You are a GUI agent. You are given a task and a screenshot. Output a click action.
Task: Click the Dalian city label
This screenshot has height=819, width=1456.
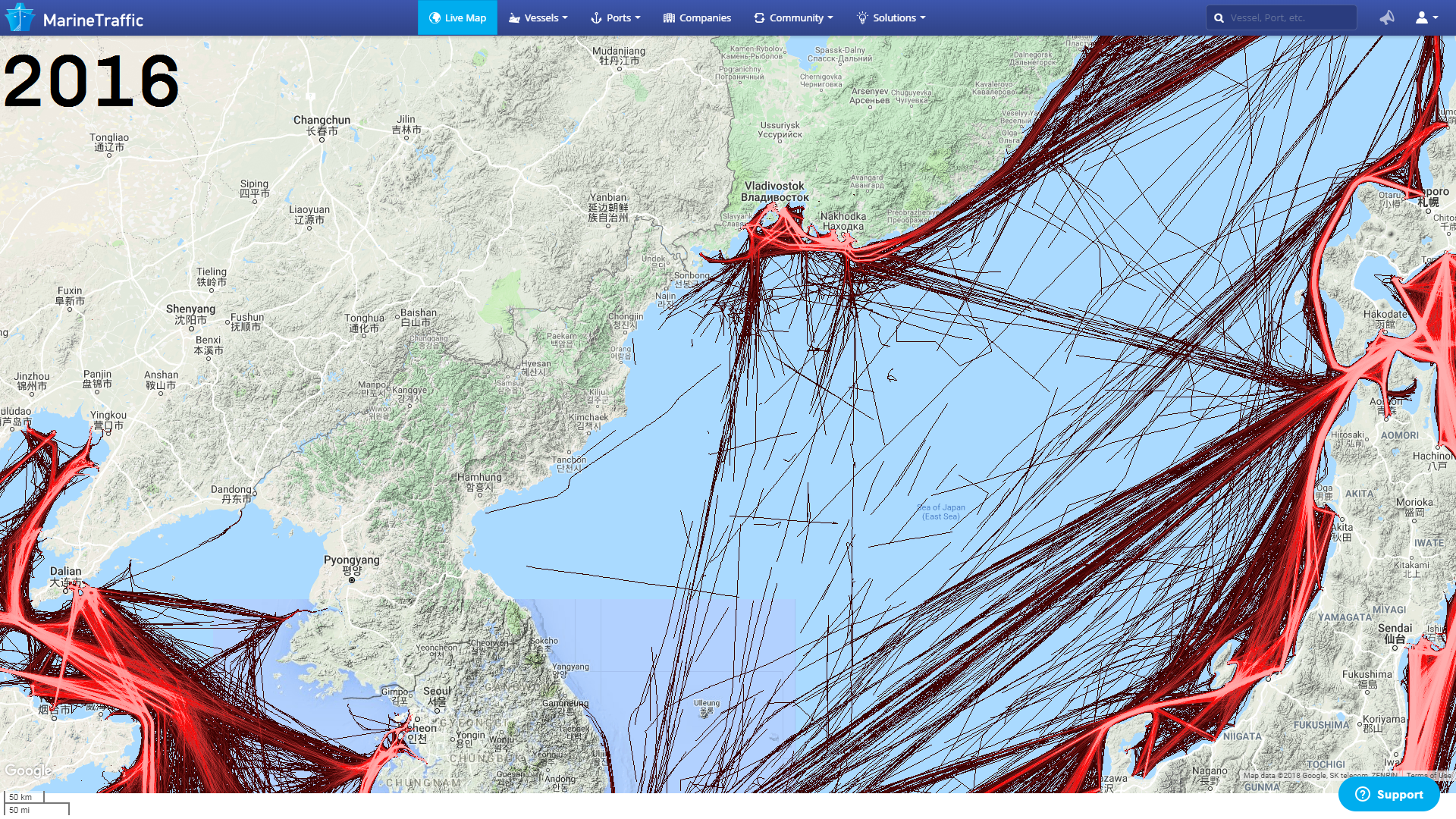click(x=65, y=576)
